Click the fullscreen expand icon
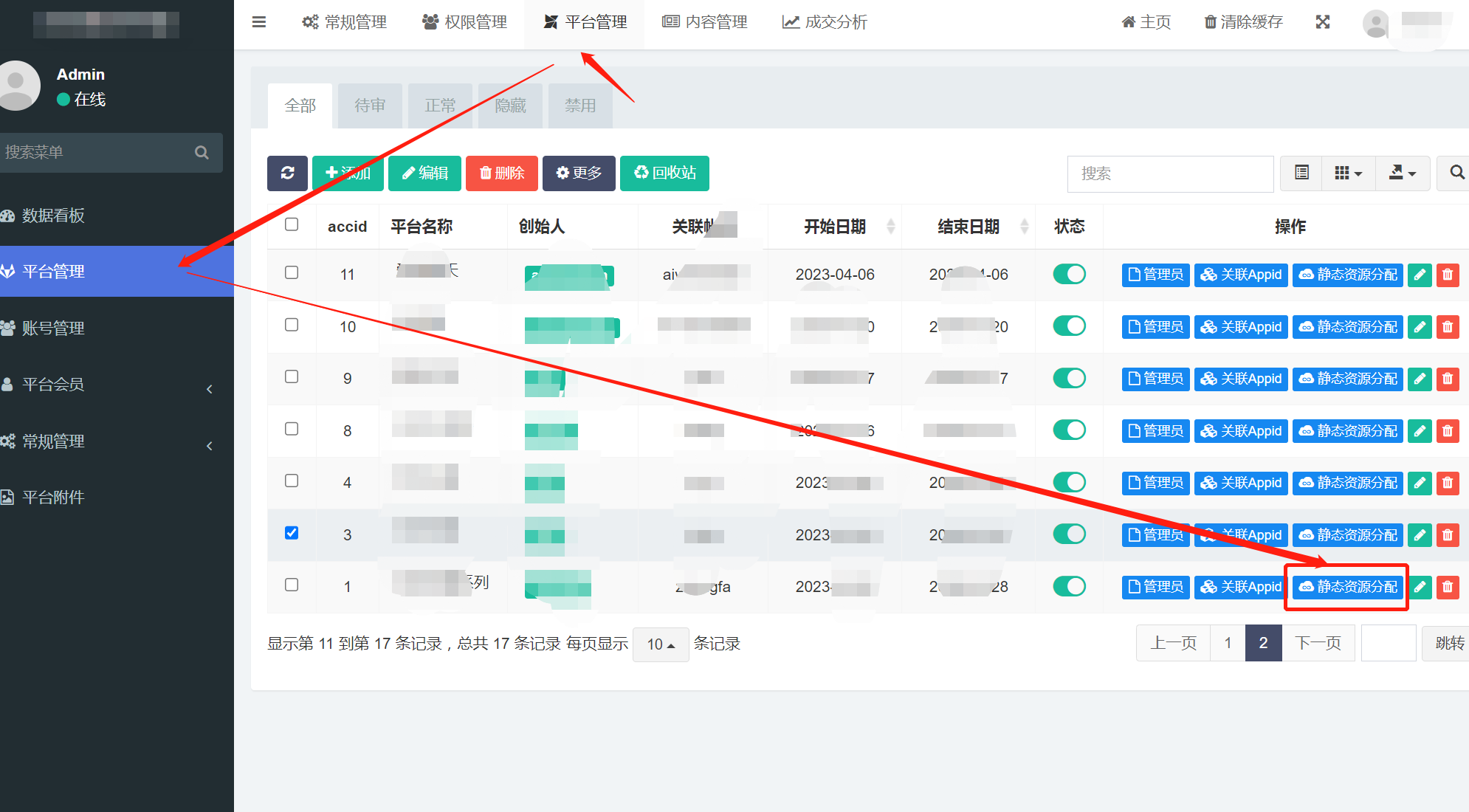Image resolution: width=1469 pixels, height=812 pixels. click(1322, 22)
